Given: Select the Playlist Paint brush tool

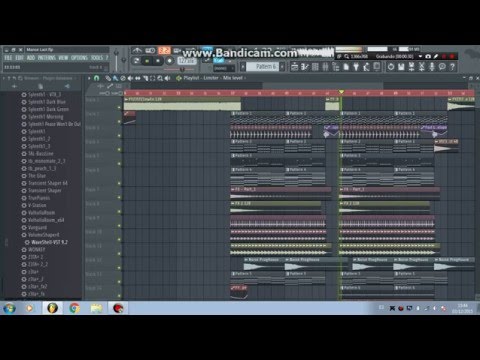Looking at the screenshot, I should [115, 78].
